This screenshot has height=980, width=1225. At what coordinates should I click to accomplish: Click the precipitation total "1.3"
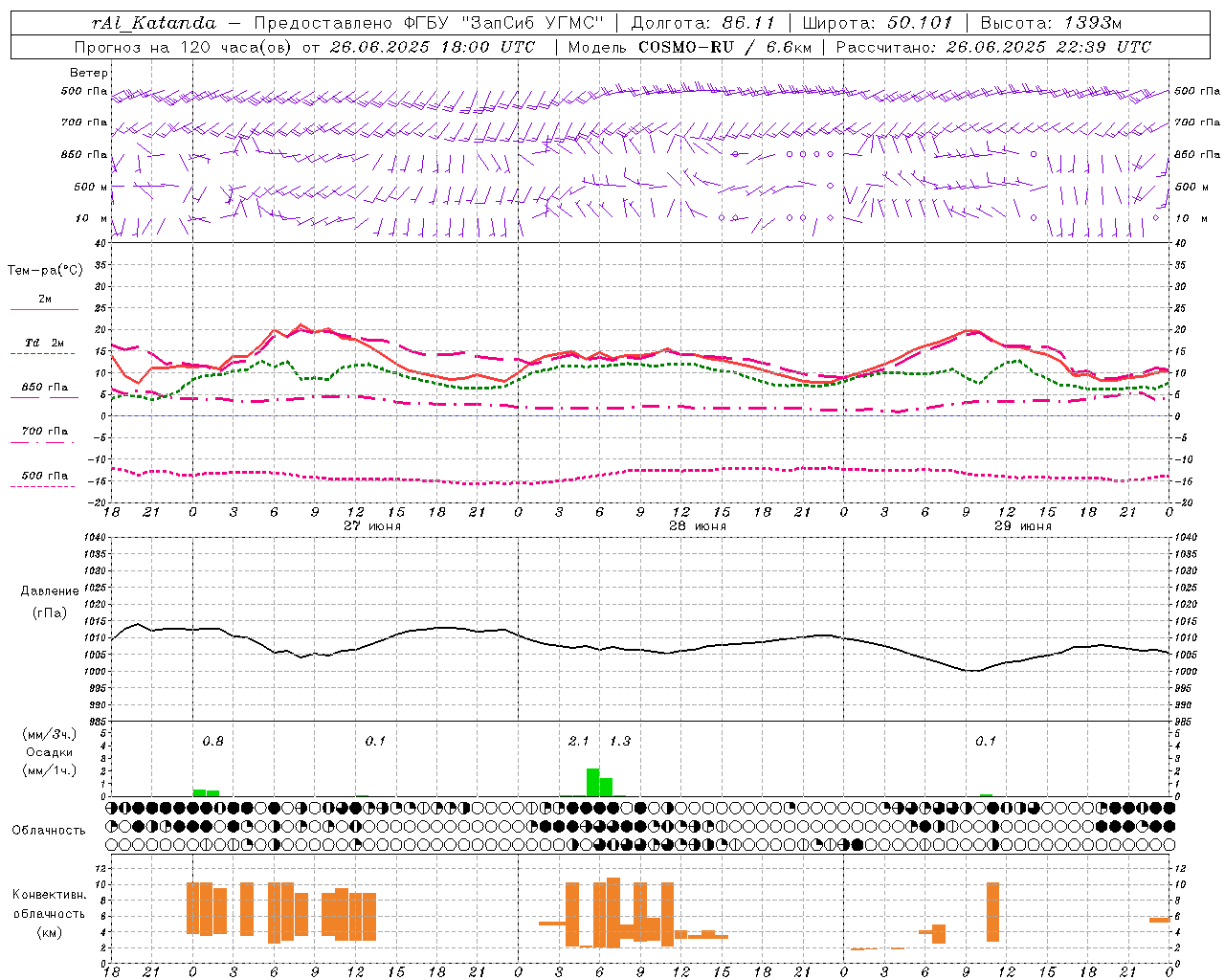click(620, 742)
